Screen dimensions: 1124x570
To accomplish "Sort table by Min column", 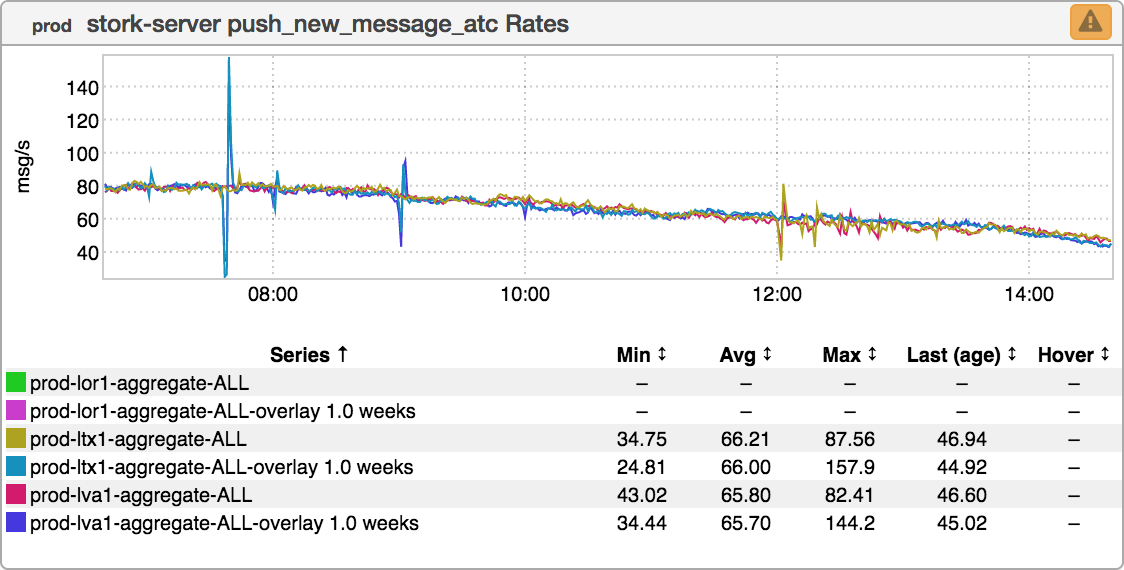I will 641,355.
